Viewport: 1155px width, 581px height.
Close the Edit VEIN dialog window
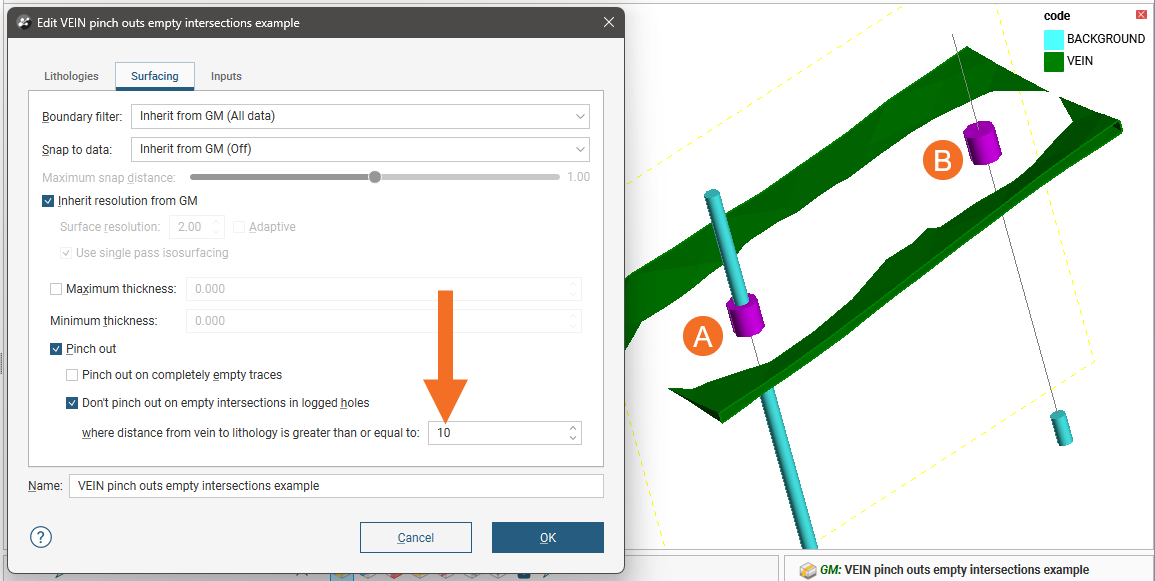(x=609, y=22)
